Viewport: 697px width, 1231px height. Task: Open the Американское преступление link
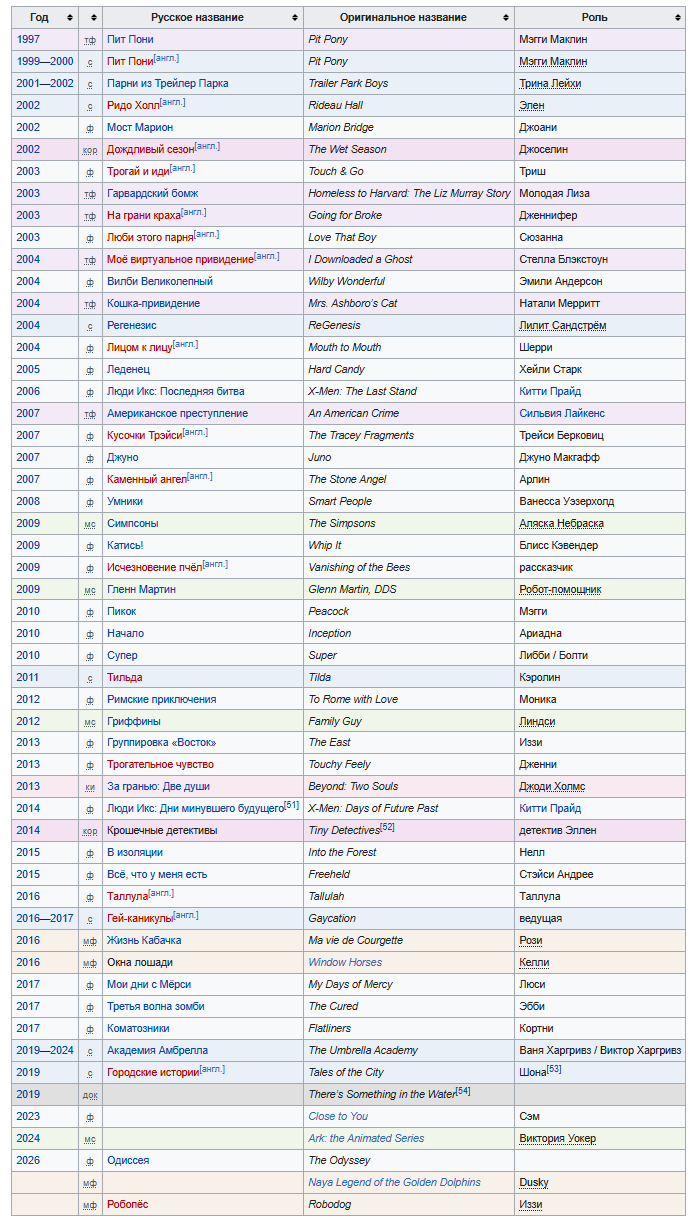(177, 414)
